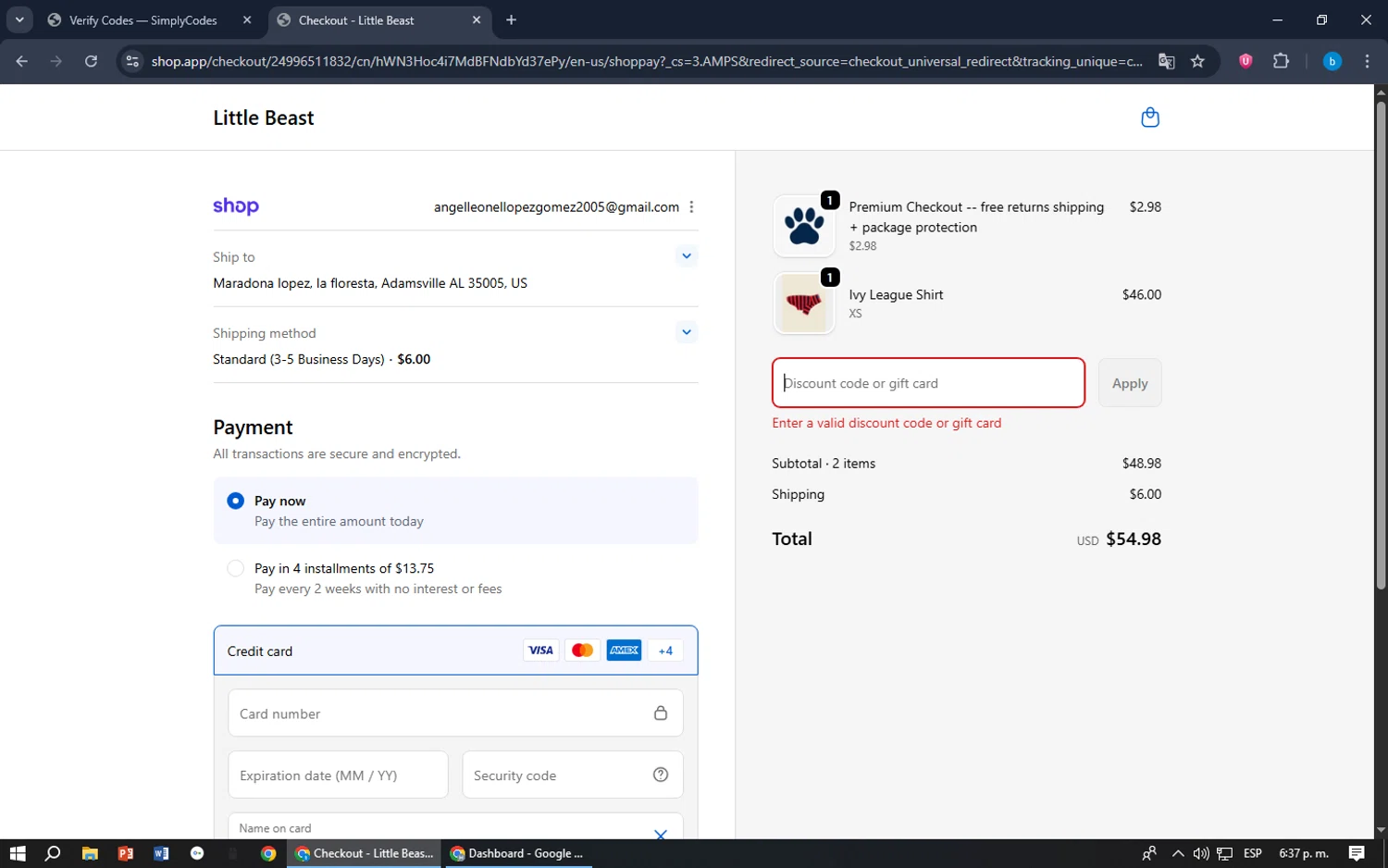Click the Ivy League Shirt thumbnail

click(x=804, y=303)
